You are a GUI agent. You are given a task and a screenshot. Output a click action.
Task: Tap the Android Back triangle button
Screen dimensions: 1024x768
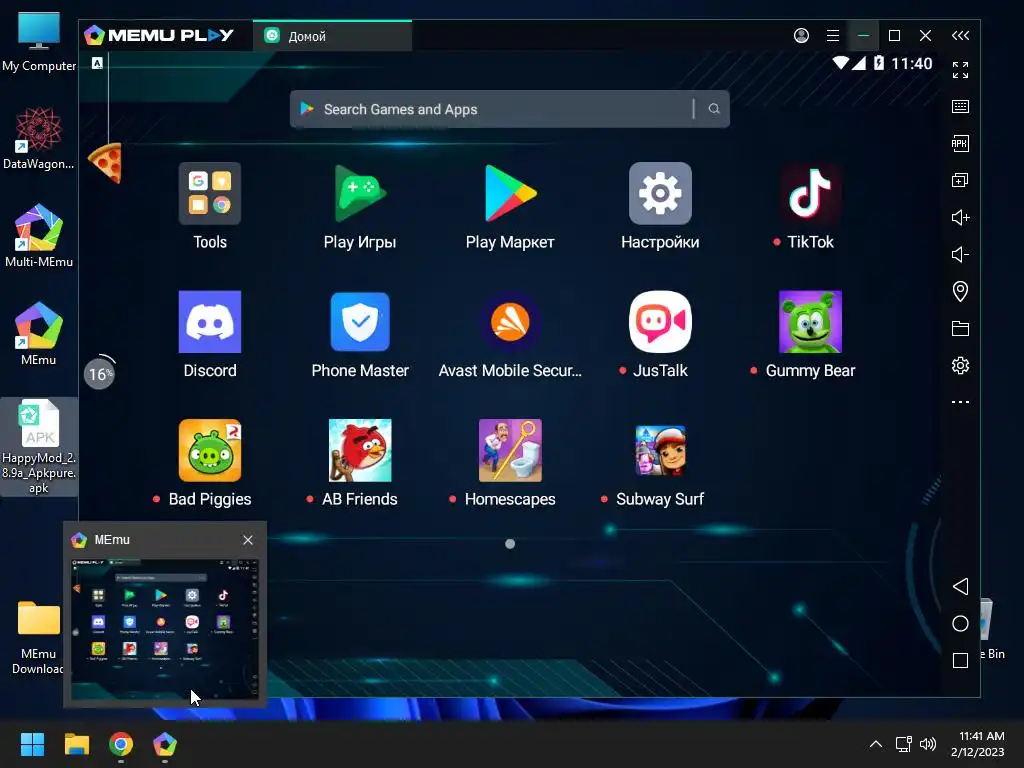click(960, 586)
